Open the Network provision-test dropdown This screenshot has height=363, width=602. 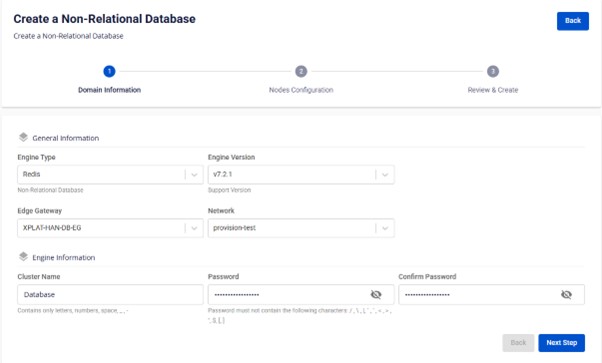point(301,228)
